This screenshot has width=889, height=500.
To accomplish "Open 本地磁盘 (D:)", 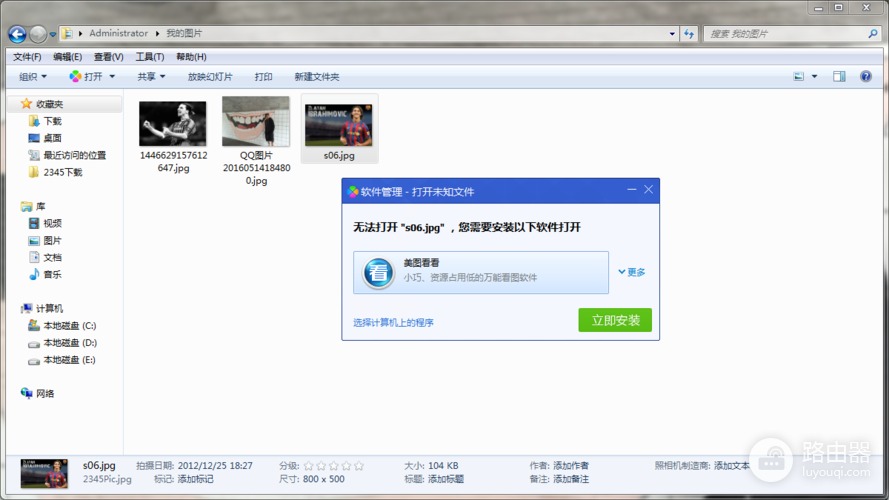I will (x=70, y=342).
